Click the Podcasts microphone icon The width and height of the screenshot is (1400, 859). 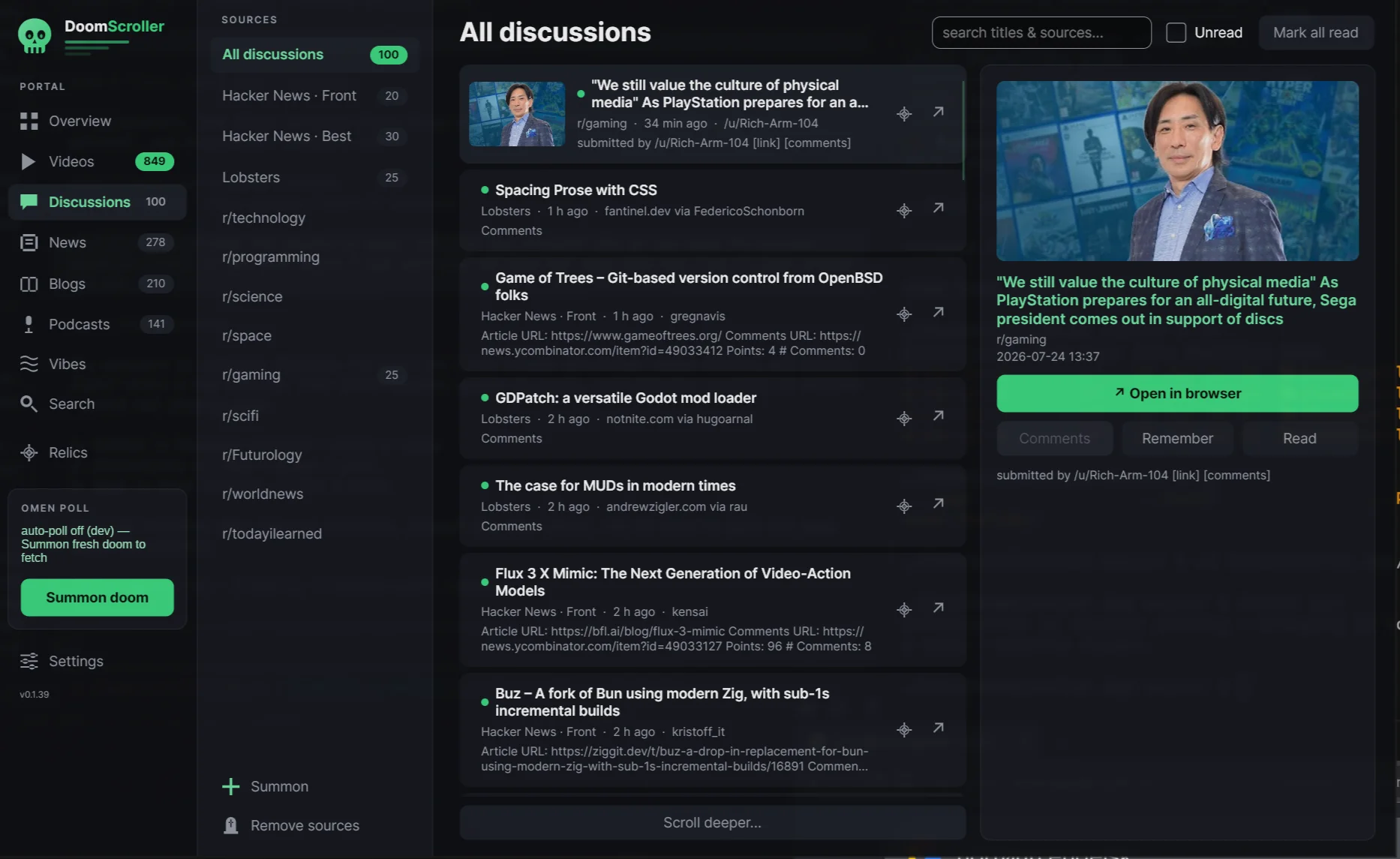pos(29,324)
